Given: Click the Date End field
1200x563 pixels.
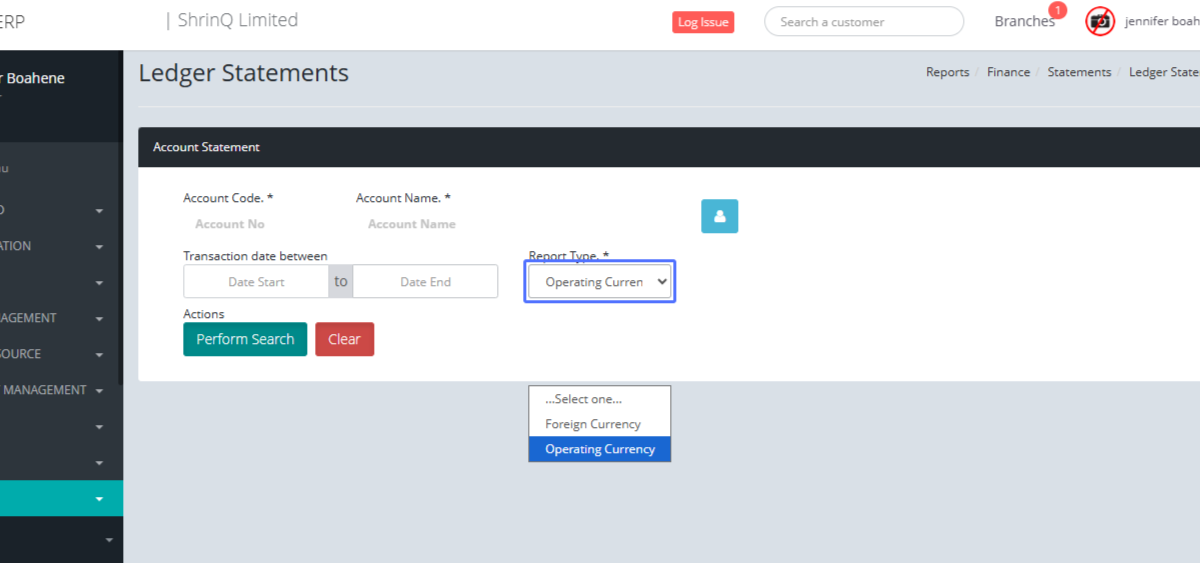Looking at the screenshot, I should point(425,282).
